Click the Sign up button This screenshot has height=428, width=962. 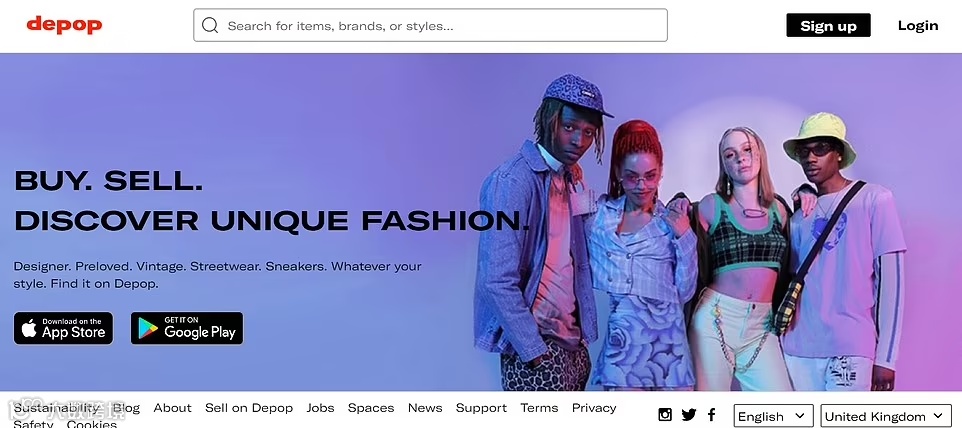tap(828, 25)
